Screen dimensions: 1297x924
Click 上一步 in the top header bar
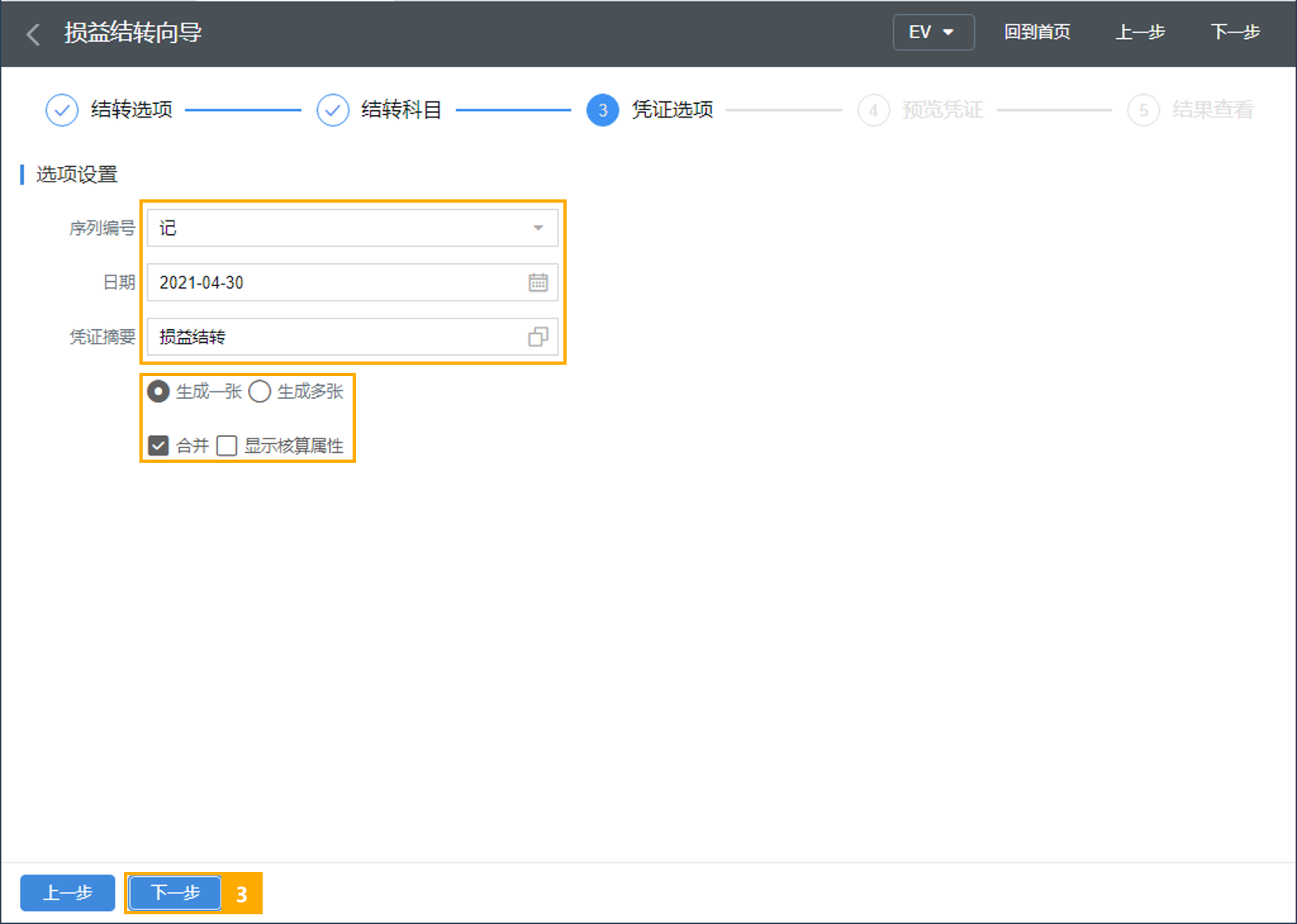[1140, 32]
